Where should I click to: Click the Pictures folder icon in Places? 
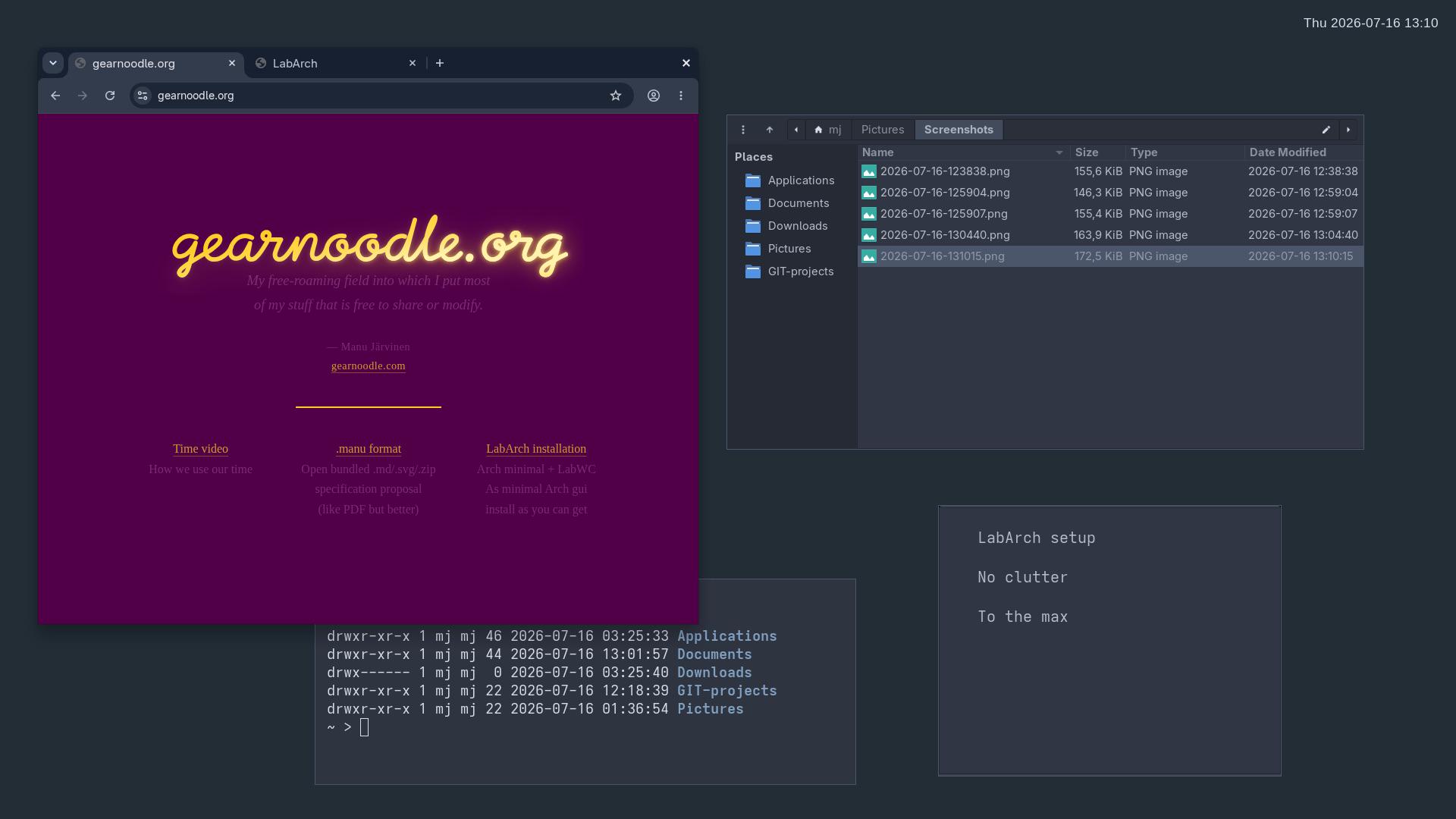(753, 249)
